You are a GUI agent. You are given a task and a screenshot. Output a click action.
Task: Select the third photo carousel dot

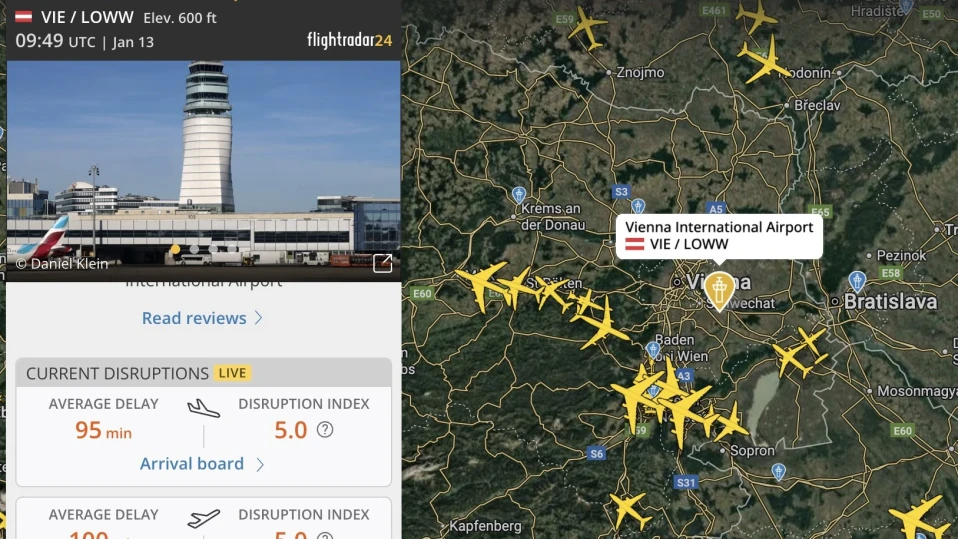[213, 249]
